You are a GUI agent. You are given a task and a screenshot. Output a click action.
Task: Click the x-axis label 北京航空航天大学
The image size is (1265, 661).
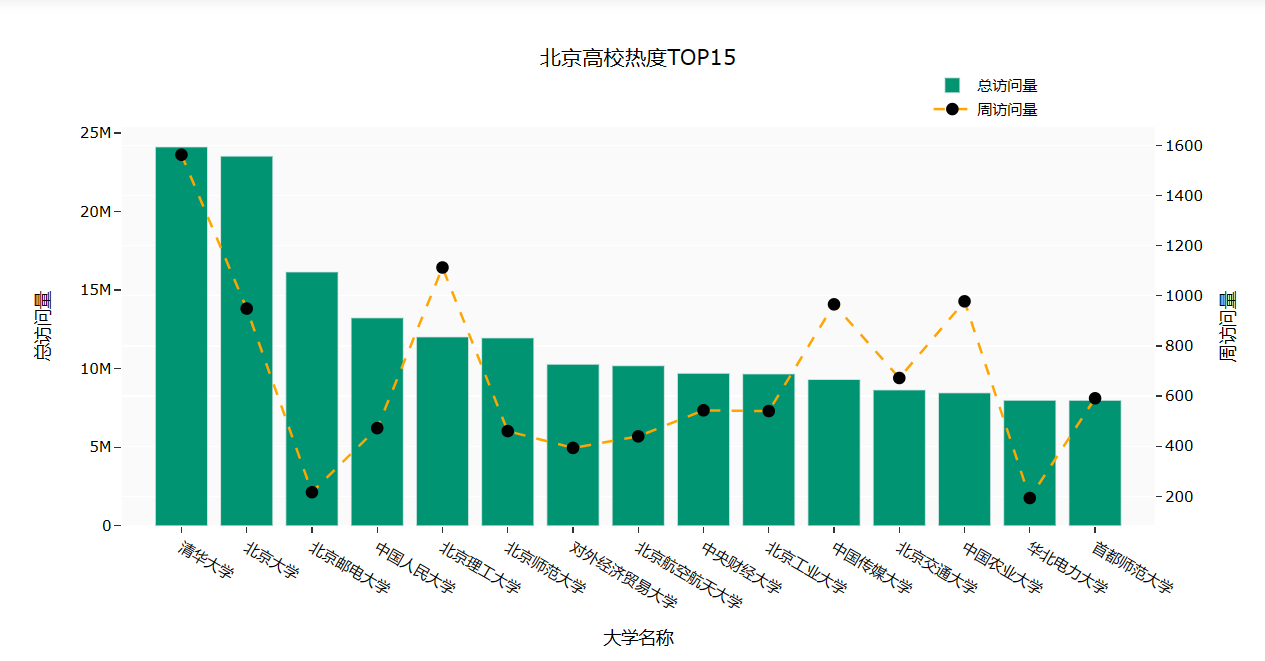[x=688, y=576]
